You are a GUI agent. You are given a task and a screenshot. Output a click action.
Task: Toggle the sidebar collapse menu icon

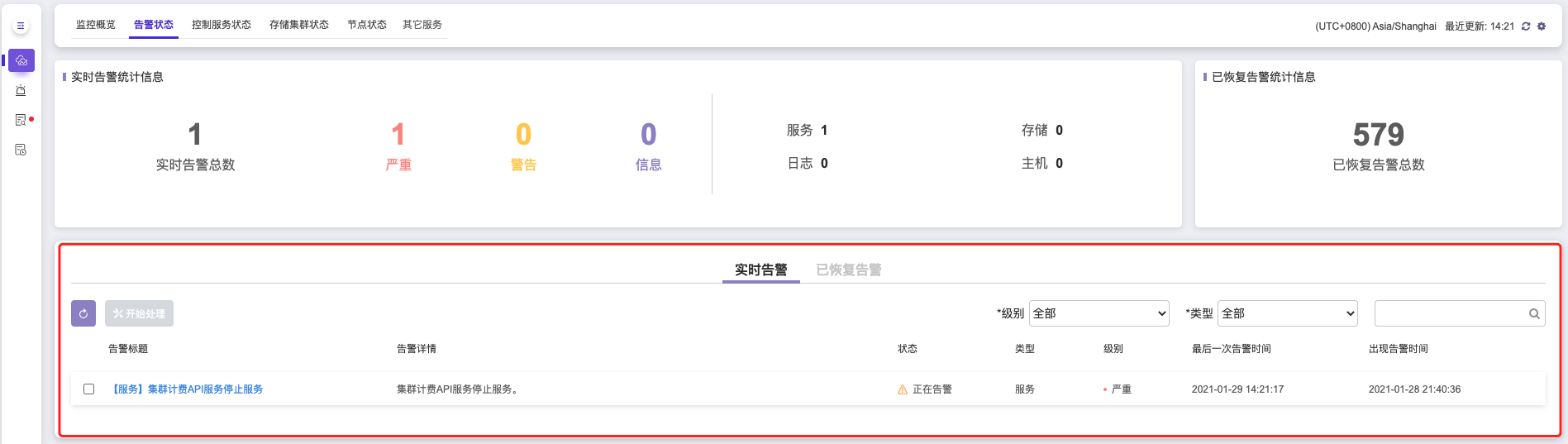click(21, 26)
